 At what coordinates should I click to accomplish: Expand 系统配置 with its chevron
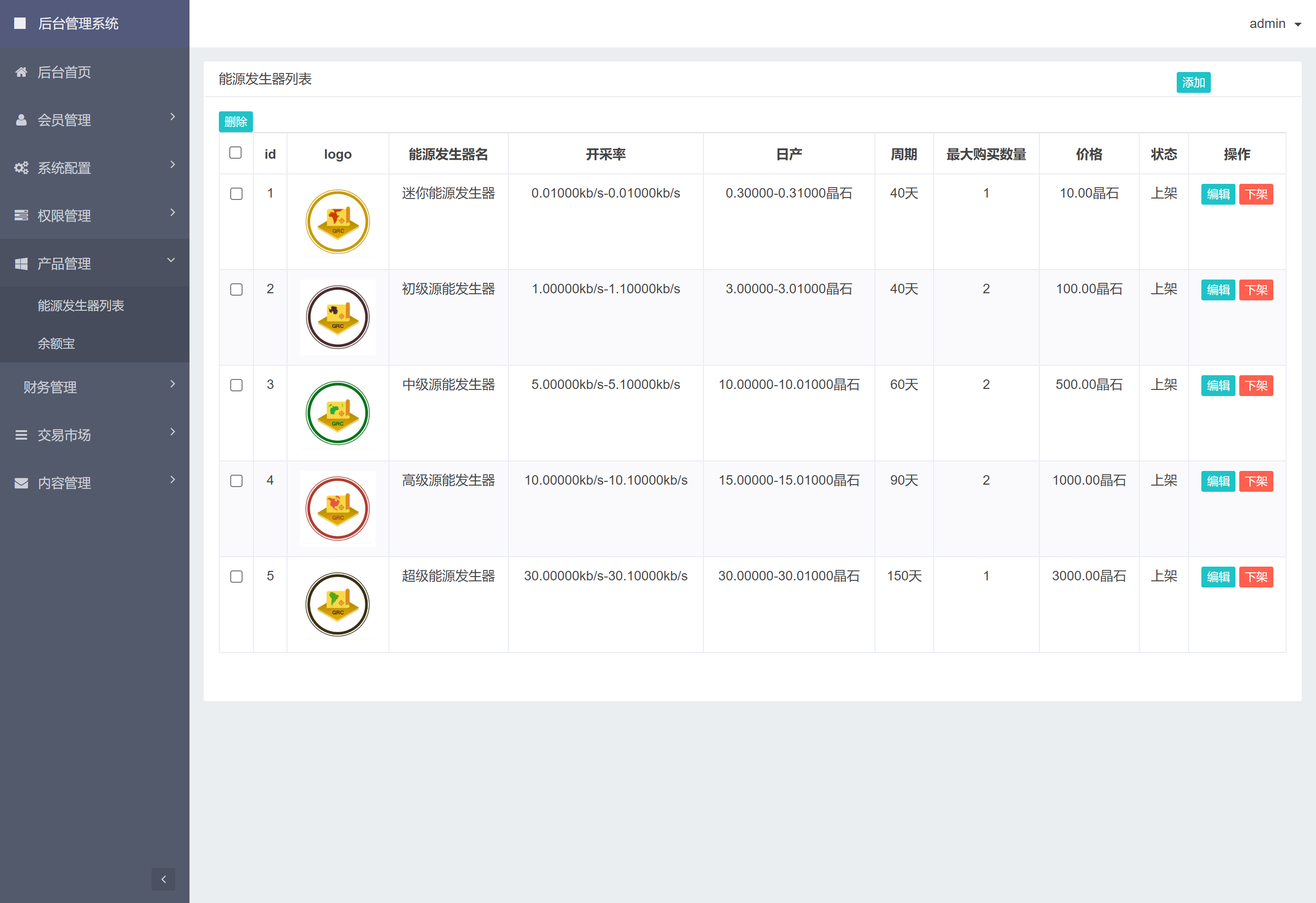click(x=172, y=165)
